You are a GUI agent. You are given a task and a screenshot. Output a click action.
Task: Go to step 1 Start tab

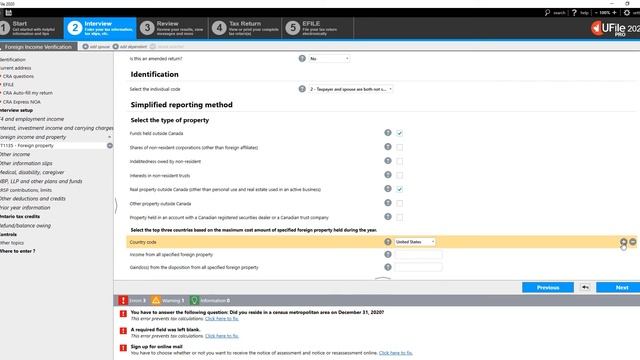31,28
